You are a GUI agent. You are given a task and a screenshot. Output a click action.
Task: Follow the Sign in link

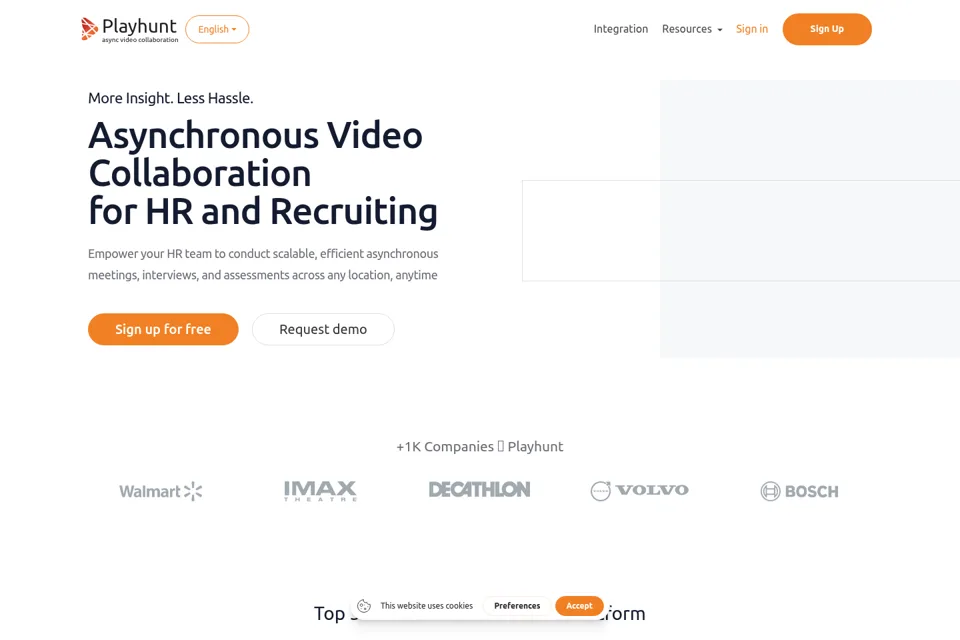click(751, 29)
